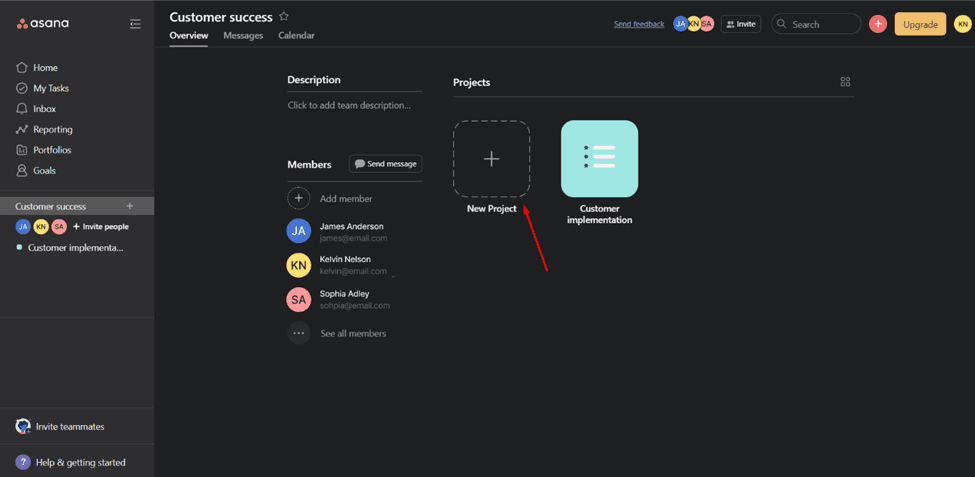The image size is (975, 477).
Task: Click james@email.com text
Action: (x=353, y=238)
